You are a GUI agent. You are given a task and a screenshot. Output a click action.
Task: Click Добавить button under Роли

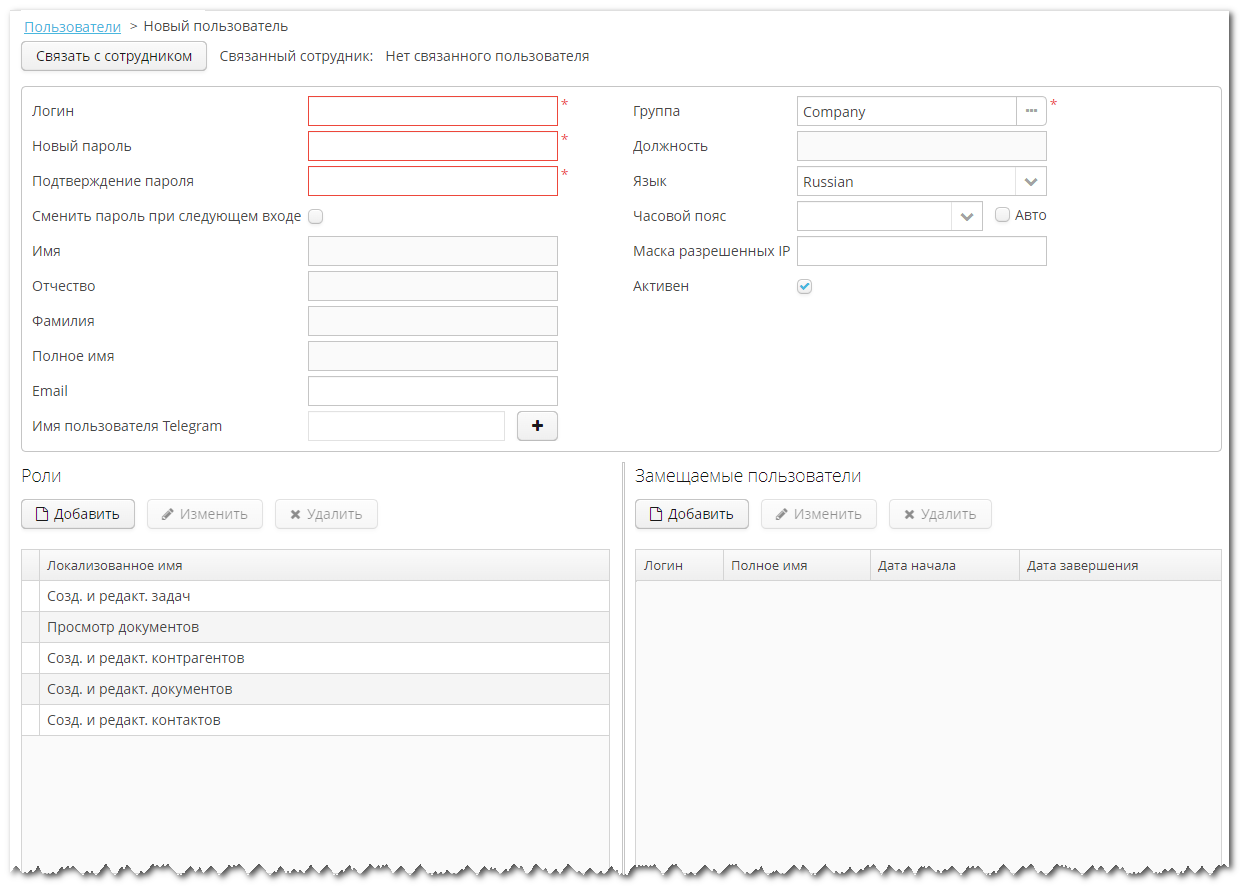point(77,514)
